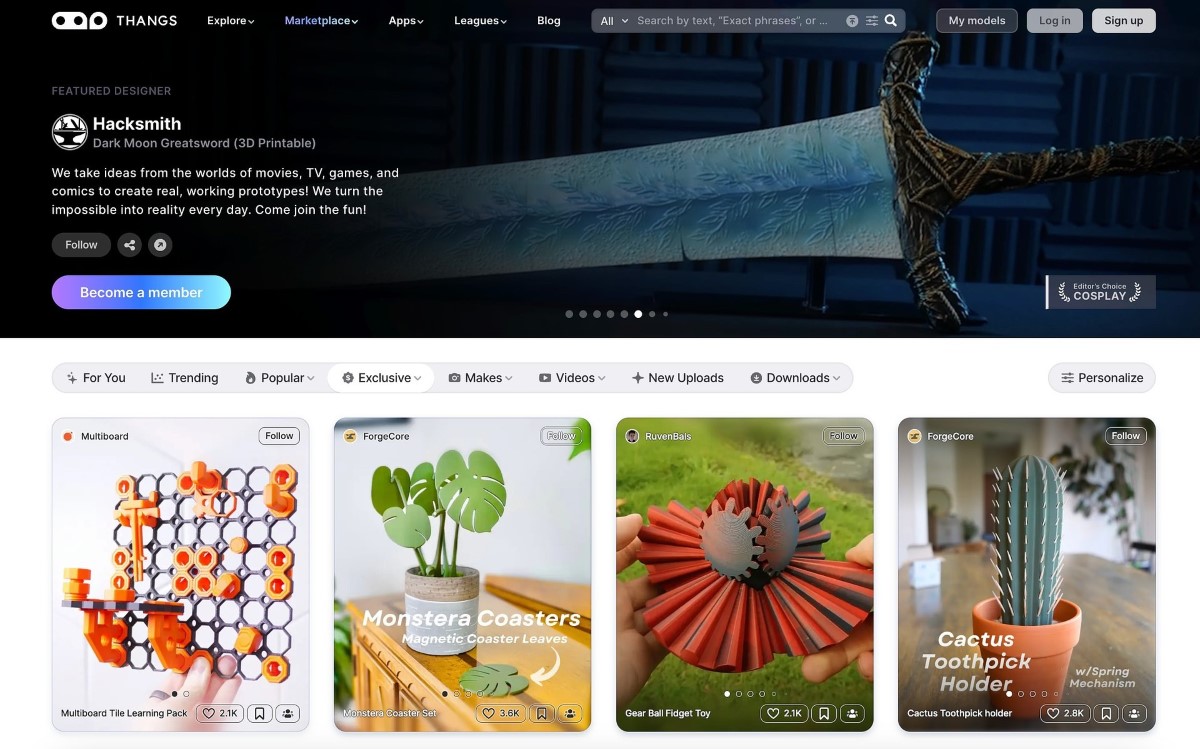The width and height of the screenshot is (1200, 749).
Task: Select the New Uploads tab
Action: 677,378
